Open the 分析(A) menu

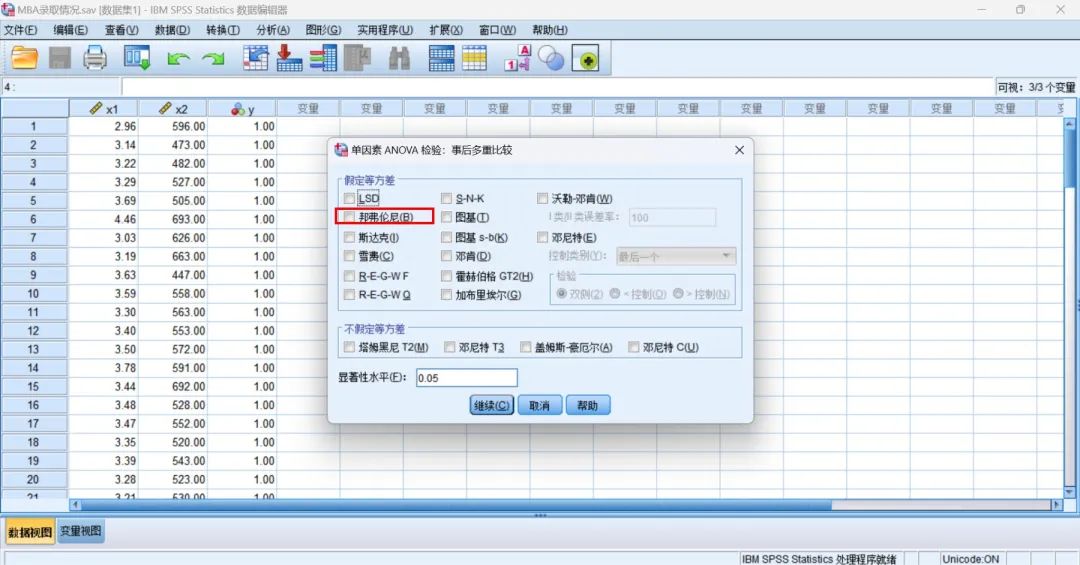click(x=273, y=30)
